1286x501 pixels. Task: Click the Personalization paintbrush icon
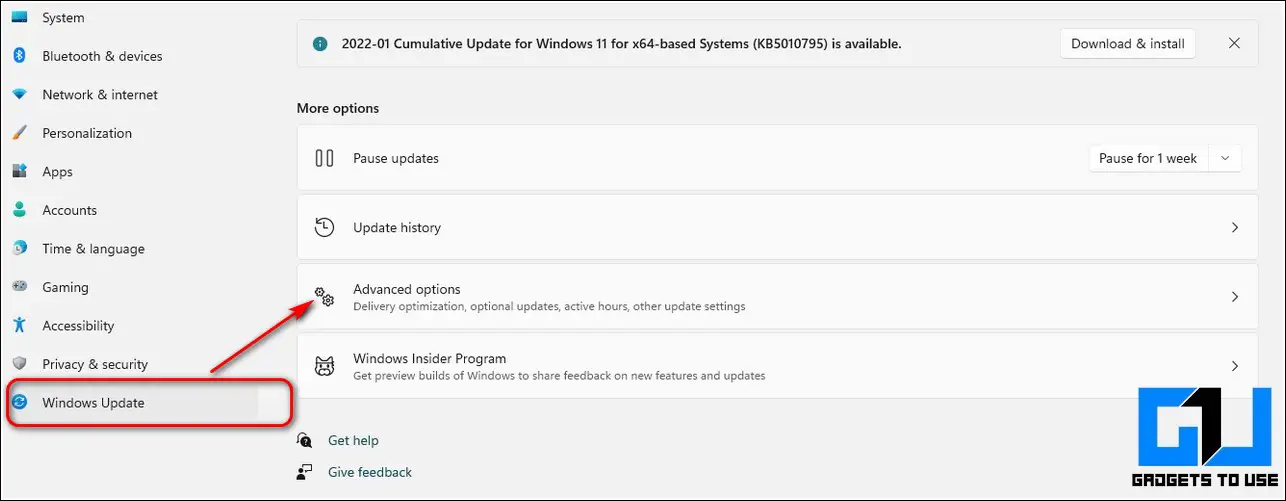pos(19,133)
